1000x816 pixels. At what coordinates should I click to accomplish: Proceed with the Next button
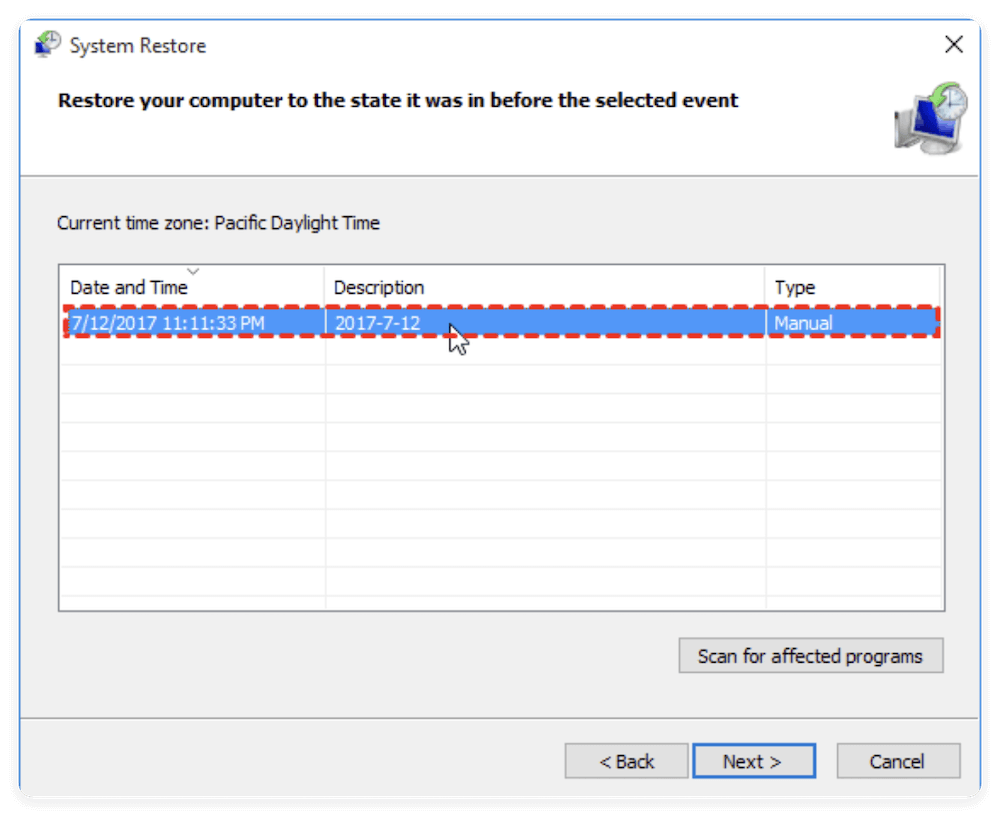point(752,762)
